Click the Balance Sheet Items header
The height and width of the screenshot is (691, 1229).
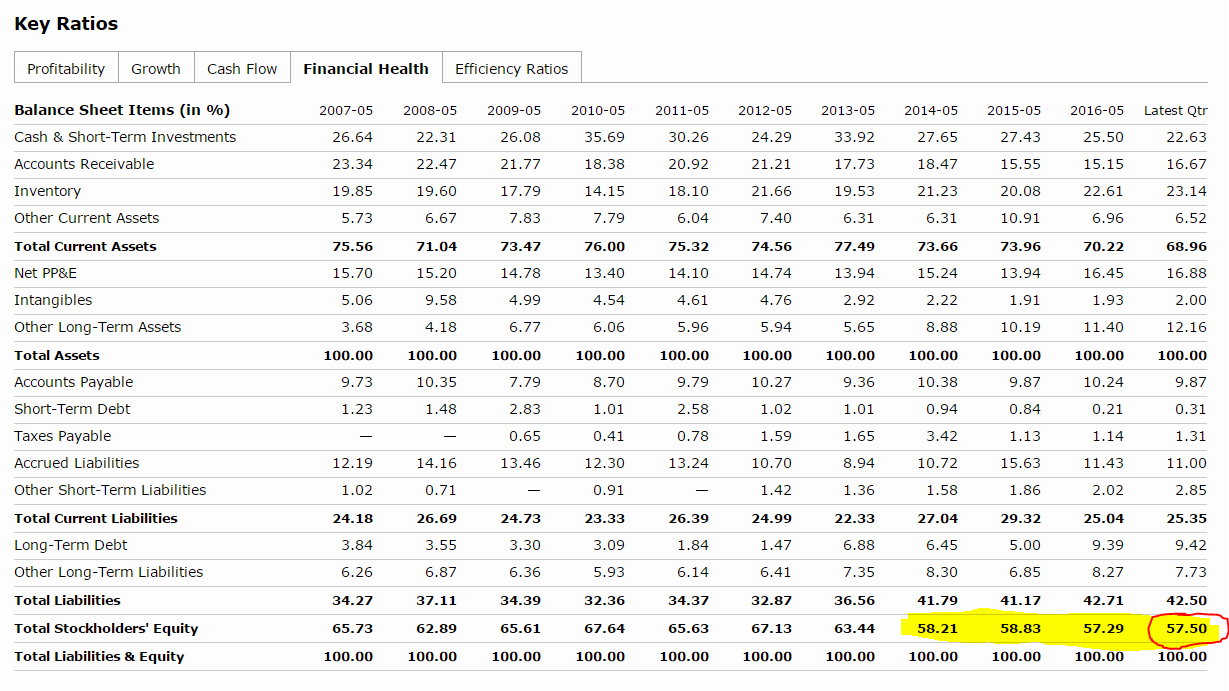pos(122,110)
